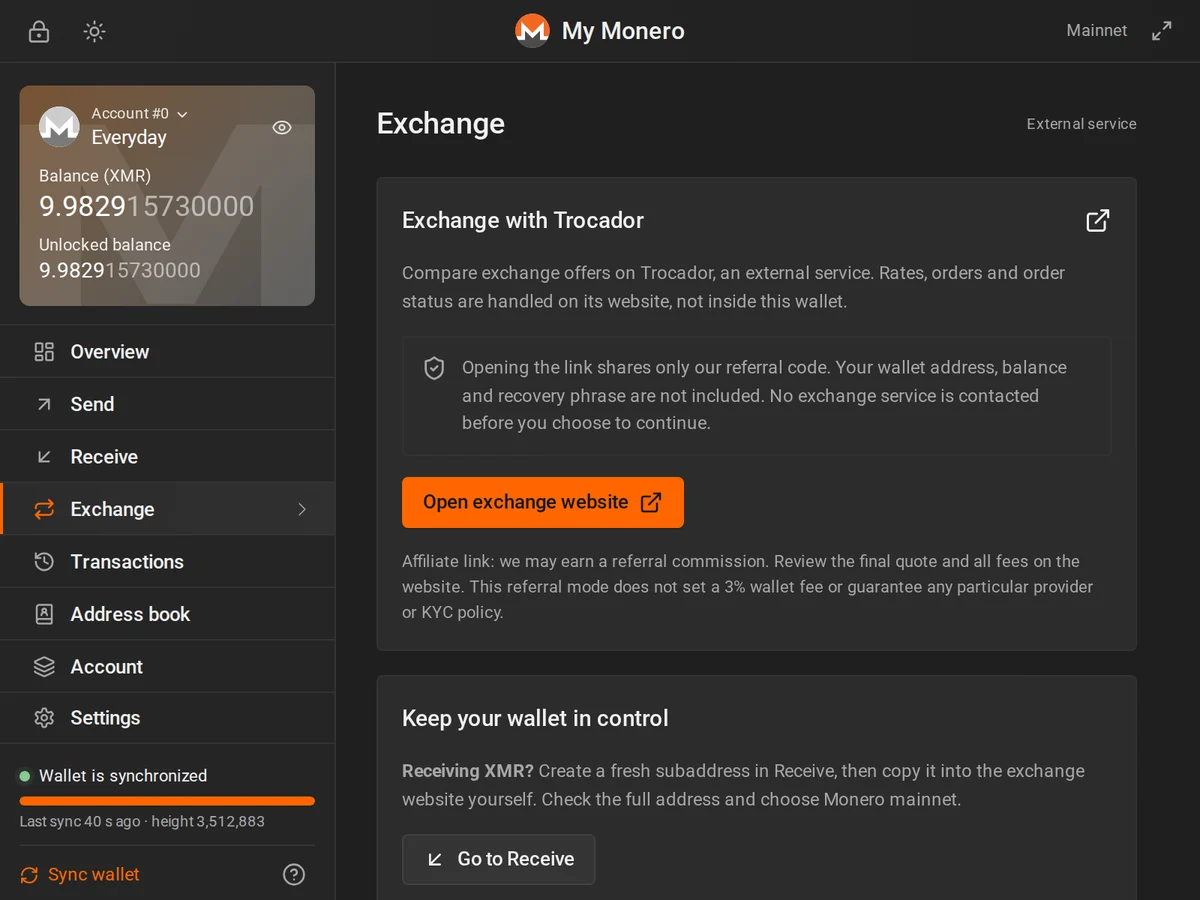Click the Wallet is synchronized status text
Screen dimensions: 1200x900
click(123, 776)
